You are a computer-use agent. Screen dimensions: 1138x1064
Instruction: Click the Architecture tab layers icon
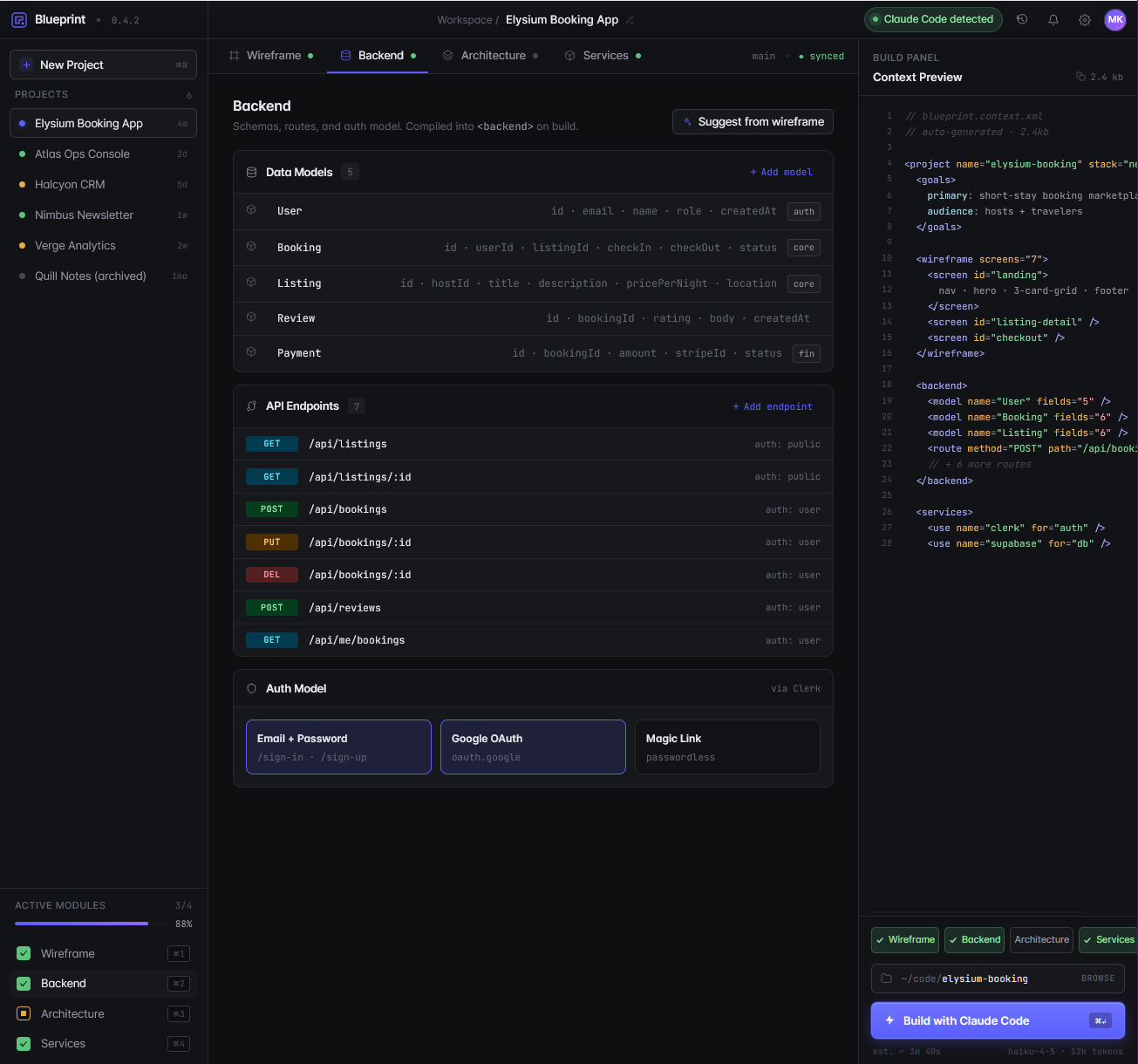(x=447, y=55)
